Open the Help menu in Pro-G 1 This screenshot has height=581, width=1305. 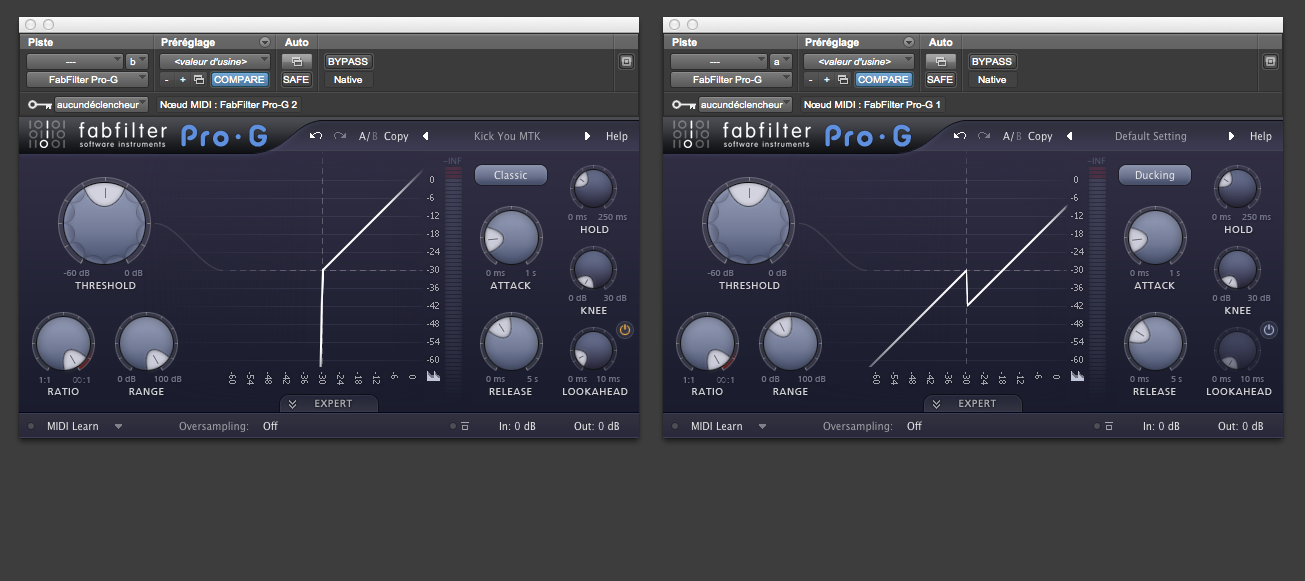1261,136
